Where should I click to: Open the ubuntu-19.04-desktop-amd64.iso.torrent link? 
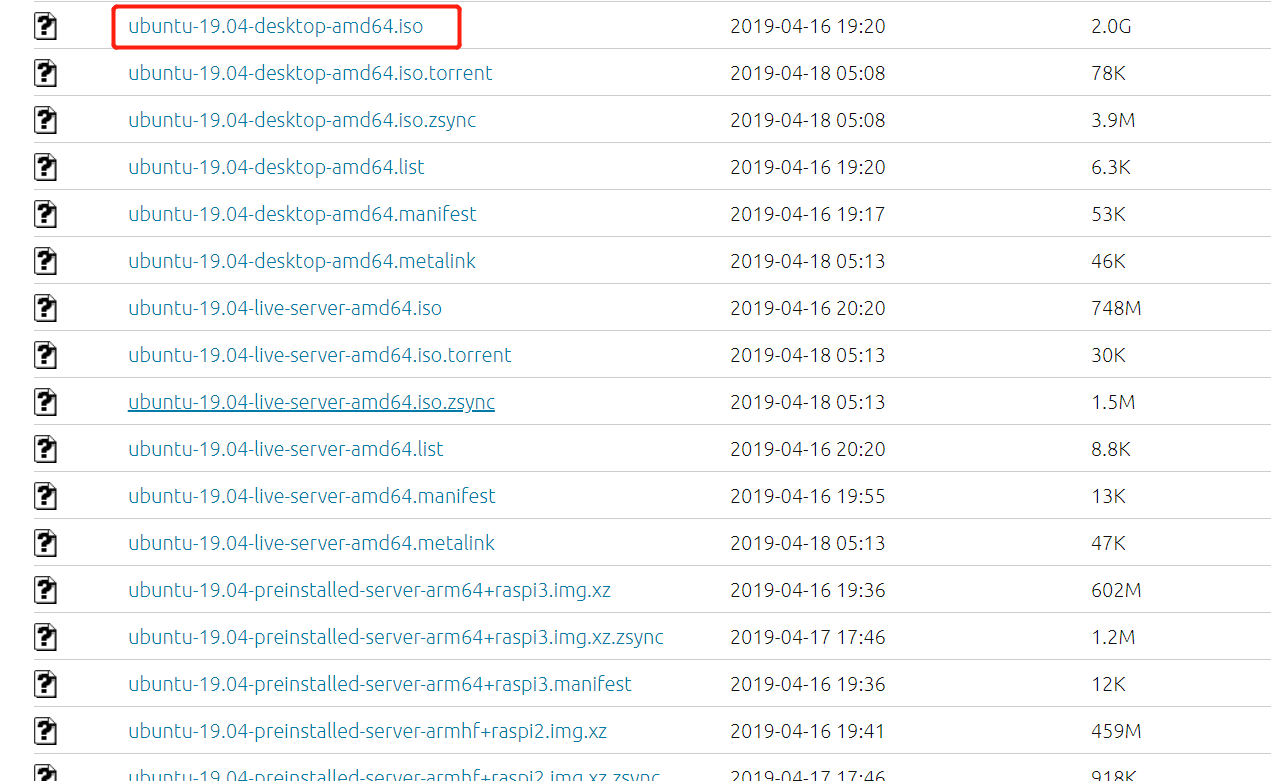coord(310,73)
